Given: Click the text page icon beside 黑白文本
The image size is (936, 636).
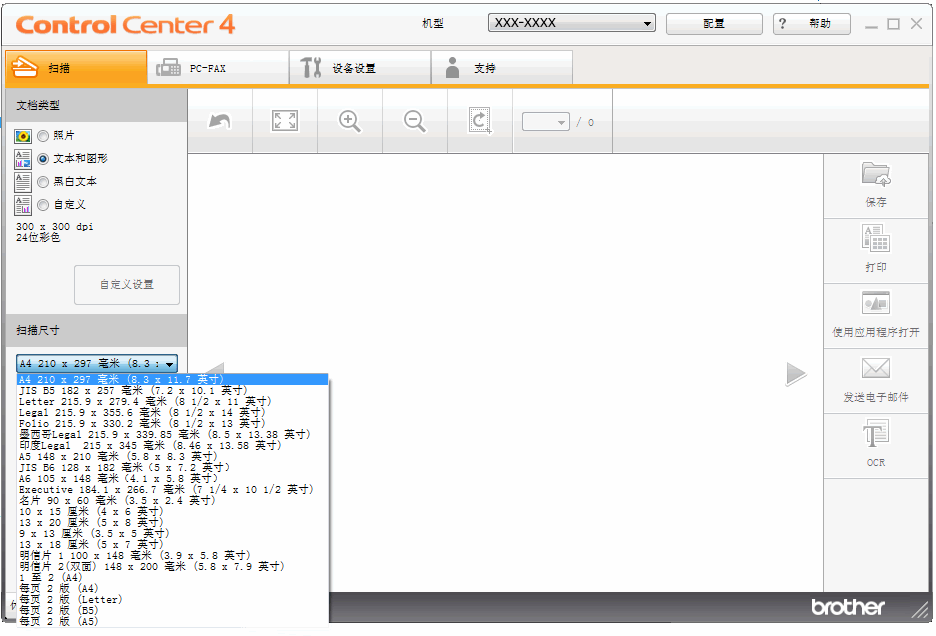Looking at the screenshot, I should pos(23,182).
